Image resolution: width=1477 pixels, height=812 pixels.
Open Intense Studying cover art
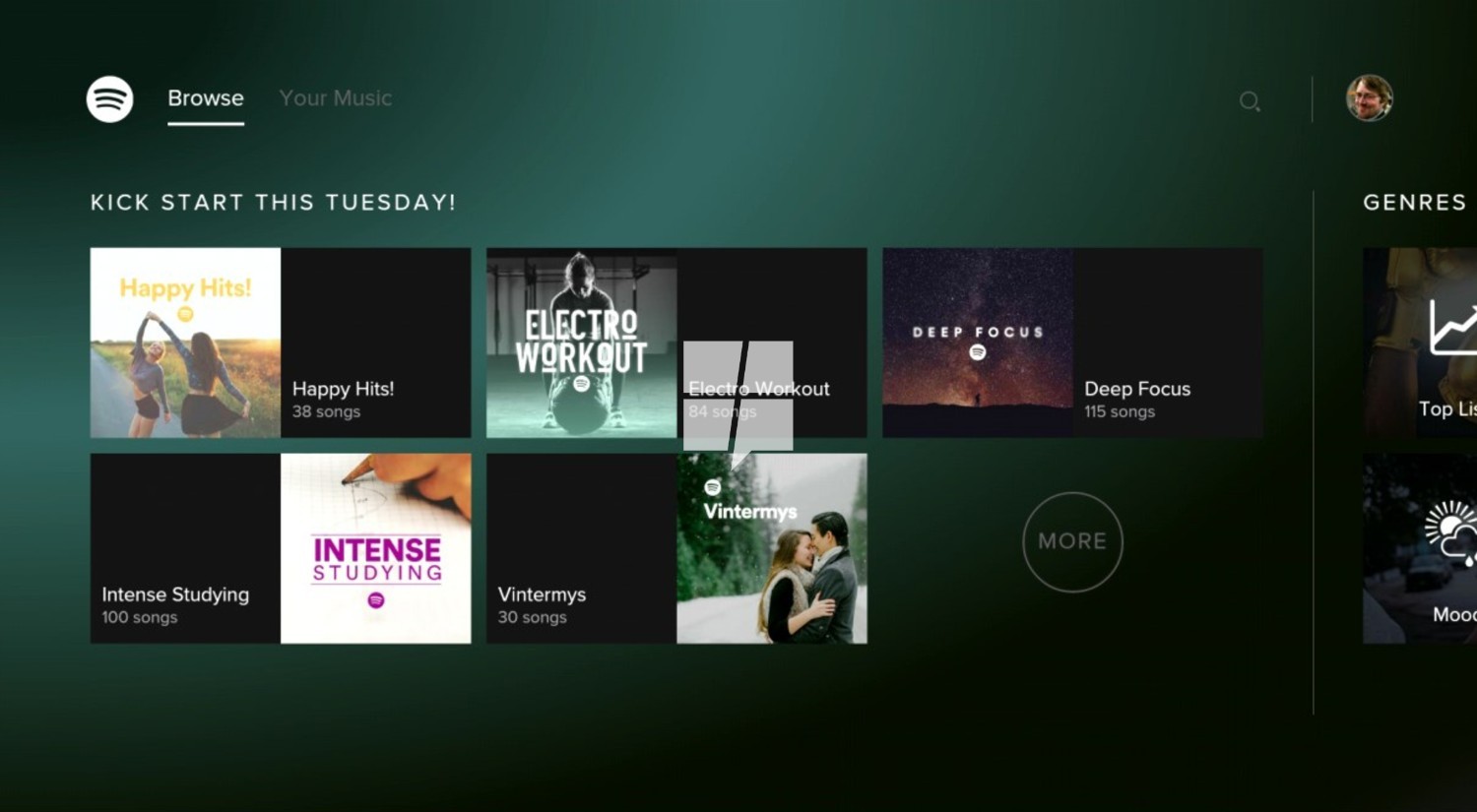[376, 548]
